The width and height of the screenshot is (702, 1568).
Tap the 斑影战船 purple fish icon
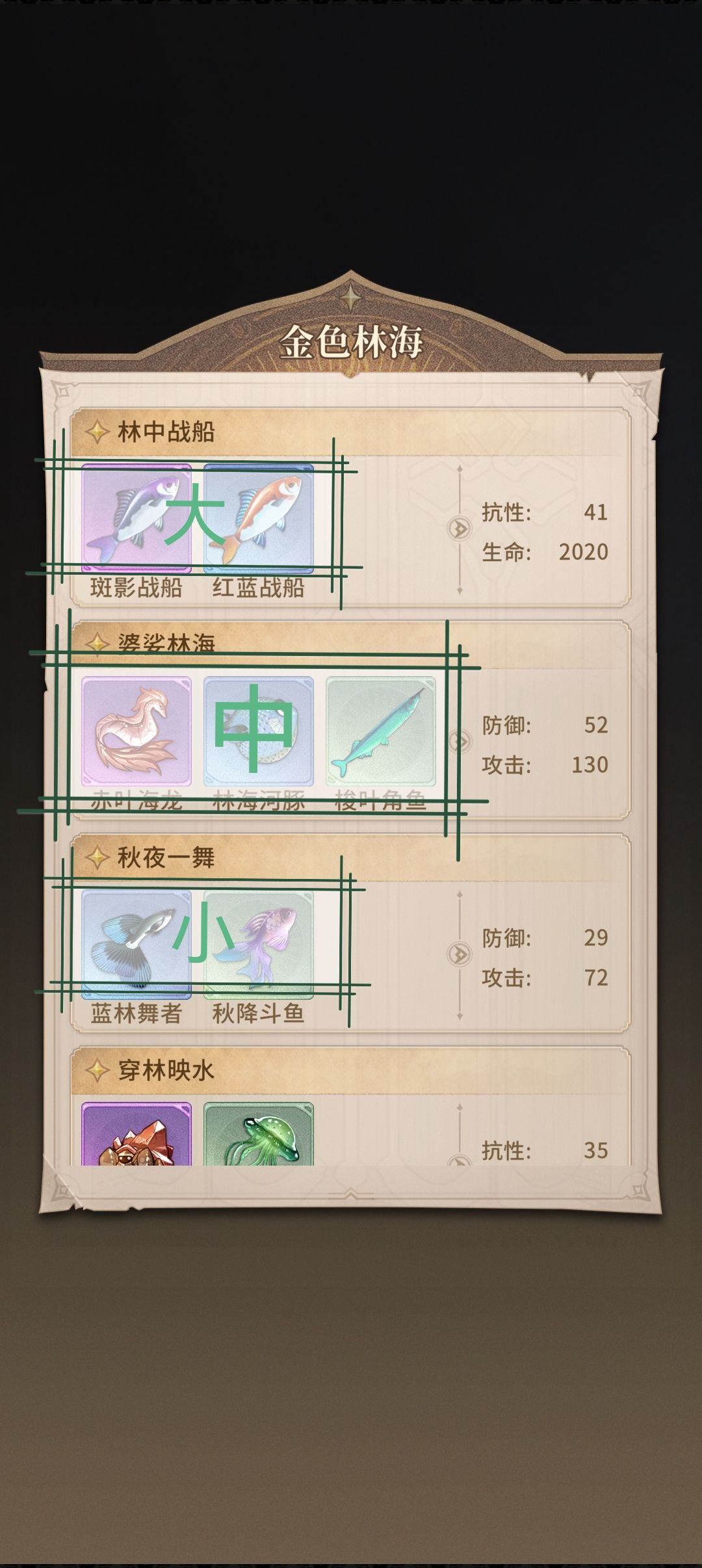[x=136, y=518]
